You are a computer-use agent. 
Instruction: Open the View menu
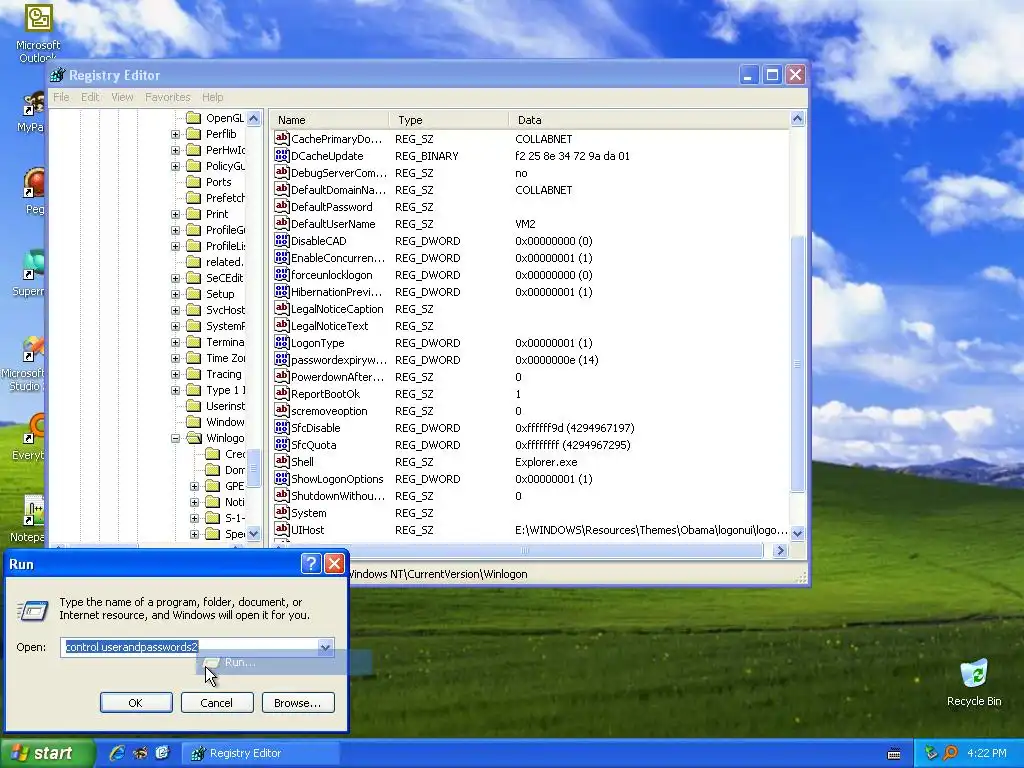click(122, 97)
